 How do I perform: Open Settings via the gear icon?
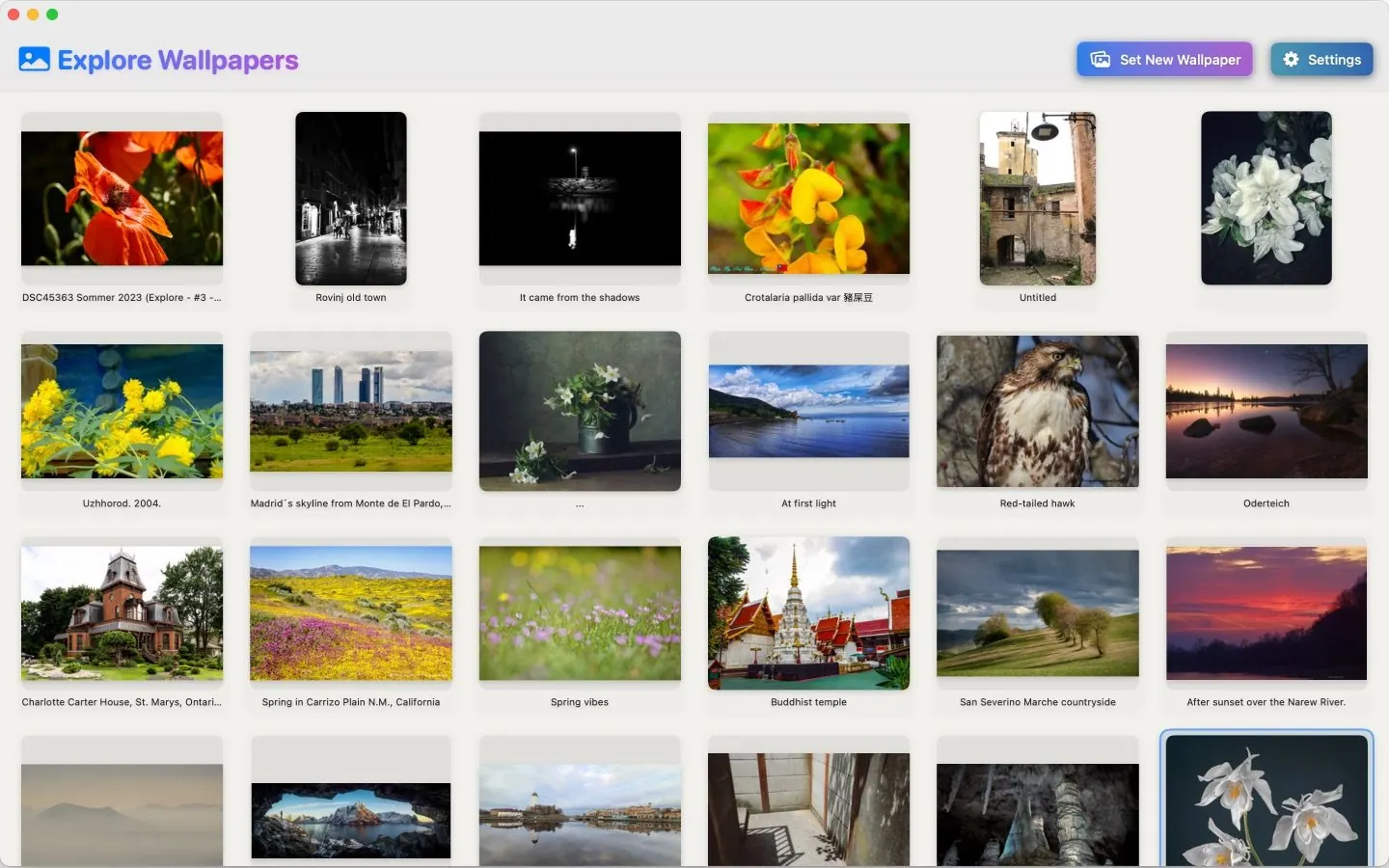(x=1291, y=60)
